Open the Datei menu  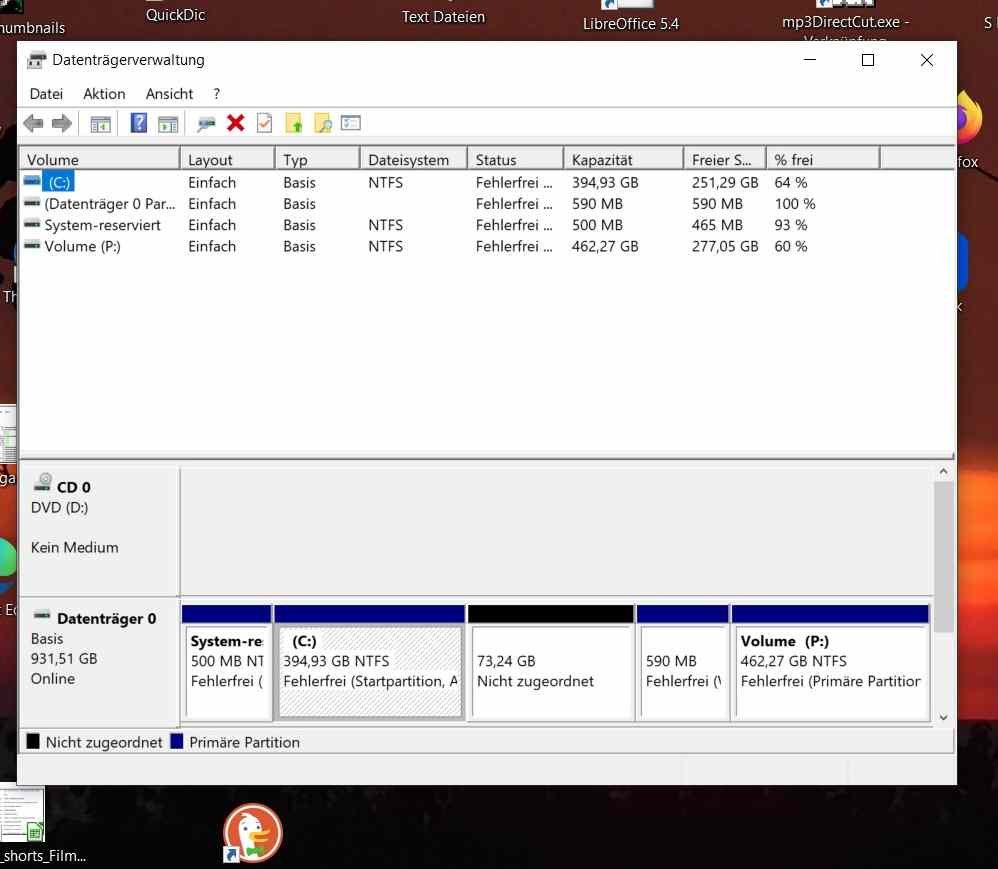coord(46,94)
